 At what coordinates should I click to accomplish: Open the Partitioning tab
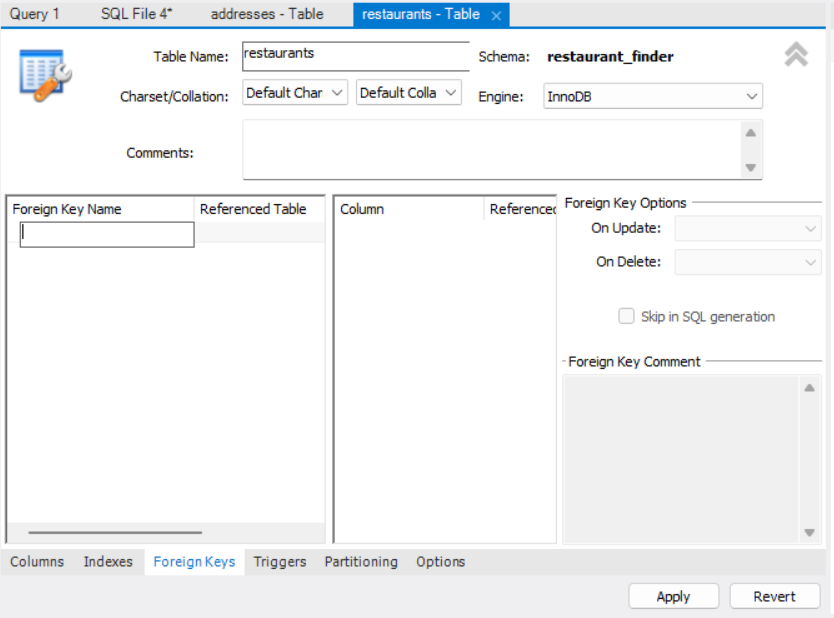(361, 562)
